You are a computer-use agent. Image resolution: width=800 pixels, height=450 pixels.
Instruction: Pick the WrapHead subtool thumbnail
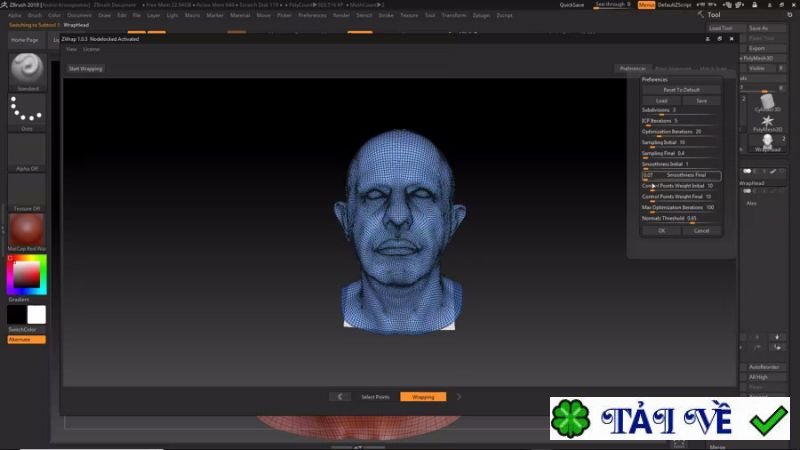(767, 141)
